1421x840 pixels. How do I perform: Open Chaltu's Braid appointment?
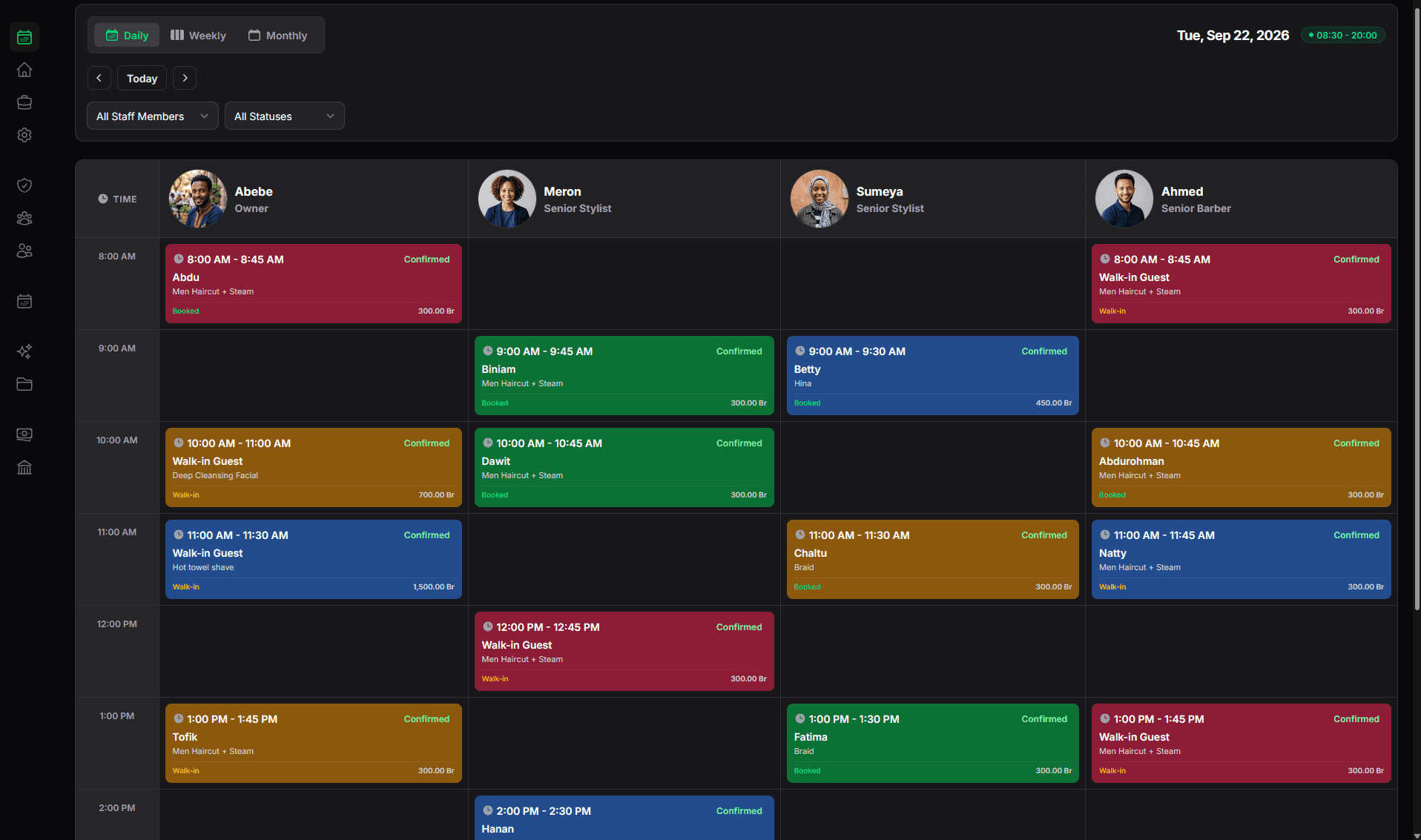coord(933,559)
